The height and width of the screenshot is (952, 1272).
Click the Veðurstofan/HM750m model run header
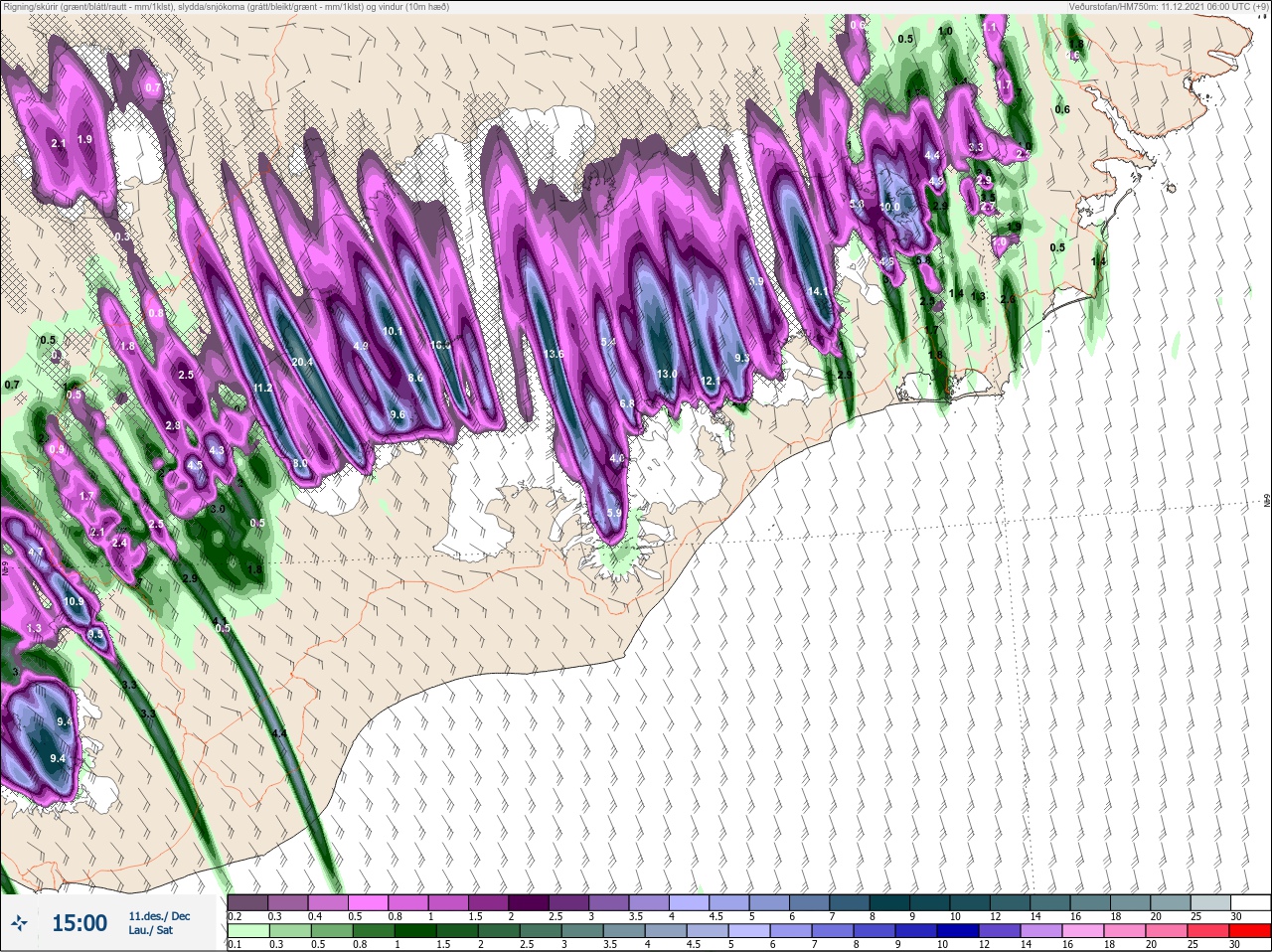[1169, 6]
